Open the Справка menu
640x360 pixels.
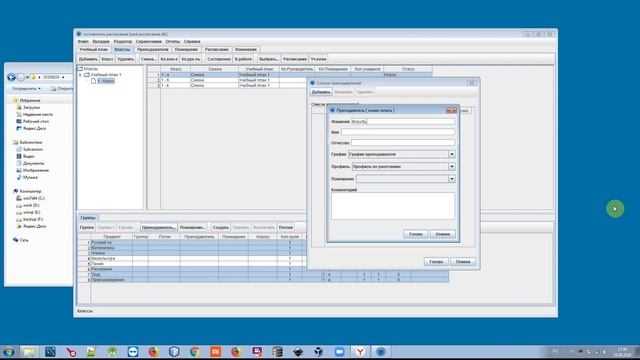(x=192, y=42)
